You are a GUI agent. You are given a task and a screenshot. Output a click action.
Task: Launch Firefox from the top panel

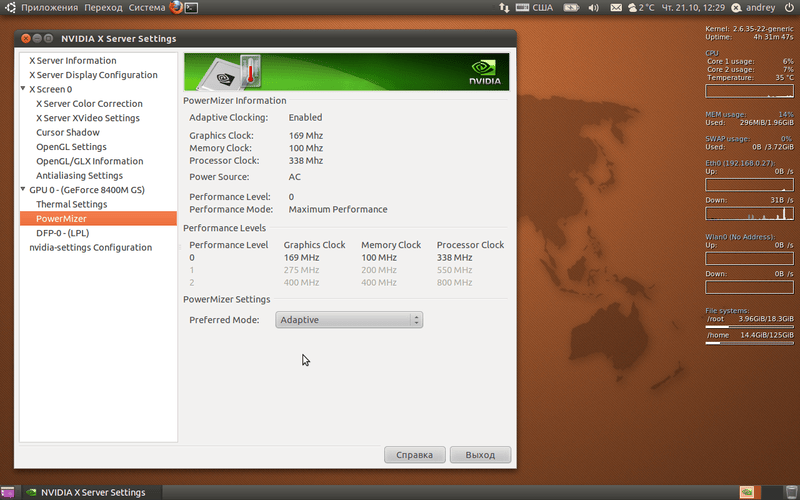pyautogui.click(x=177, y=7)
